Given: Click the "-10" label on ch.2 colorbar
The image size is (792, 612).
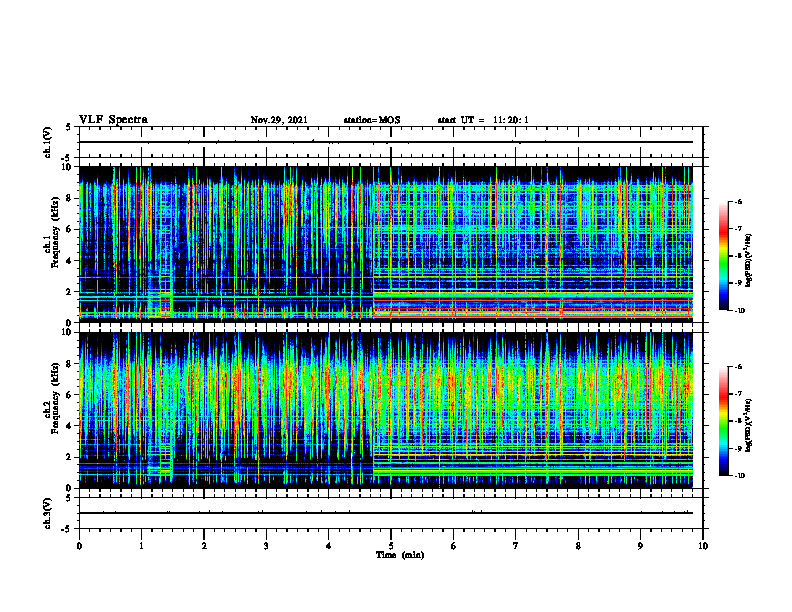Looking at the screenshot, I should (739, 476).
